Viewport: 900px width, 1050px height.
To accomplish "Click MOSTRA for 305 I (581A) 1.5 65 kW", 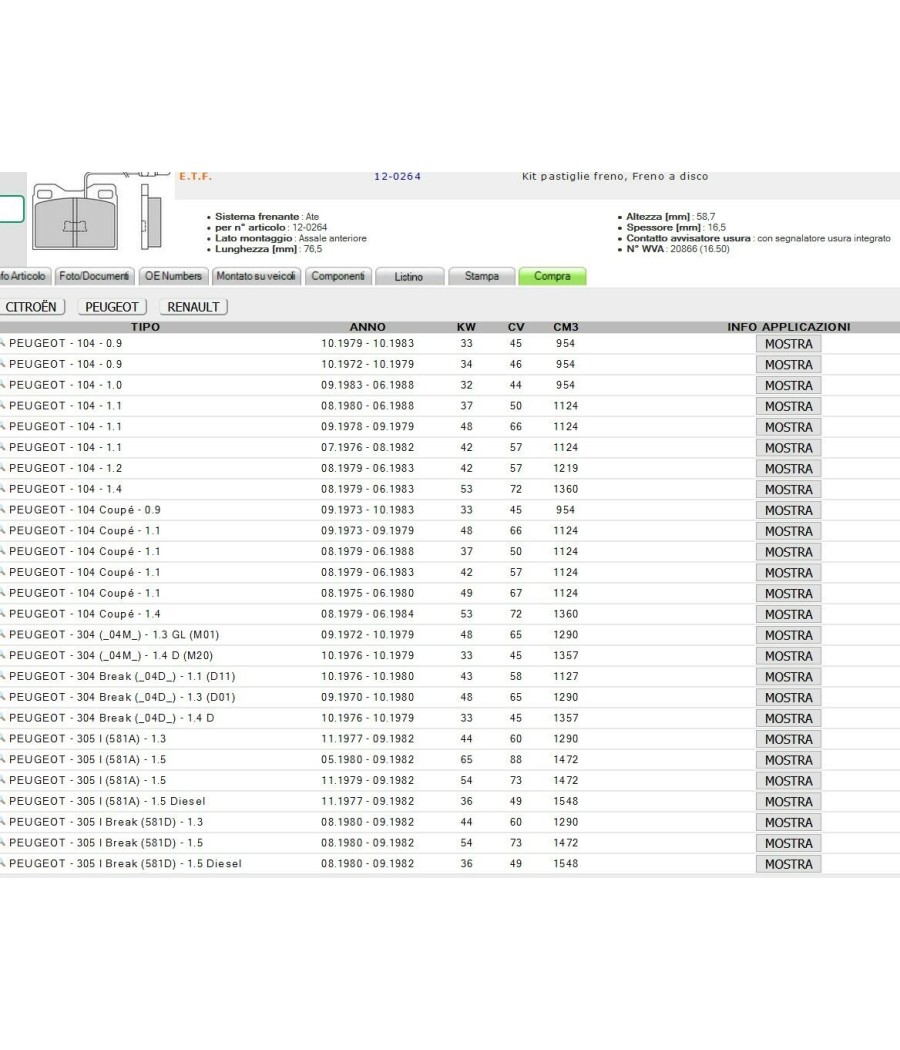I will 789,759.
